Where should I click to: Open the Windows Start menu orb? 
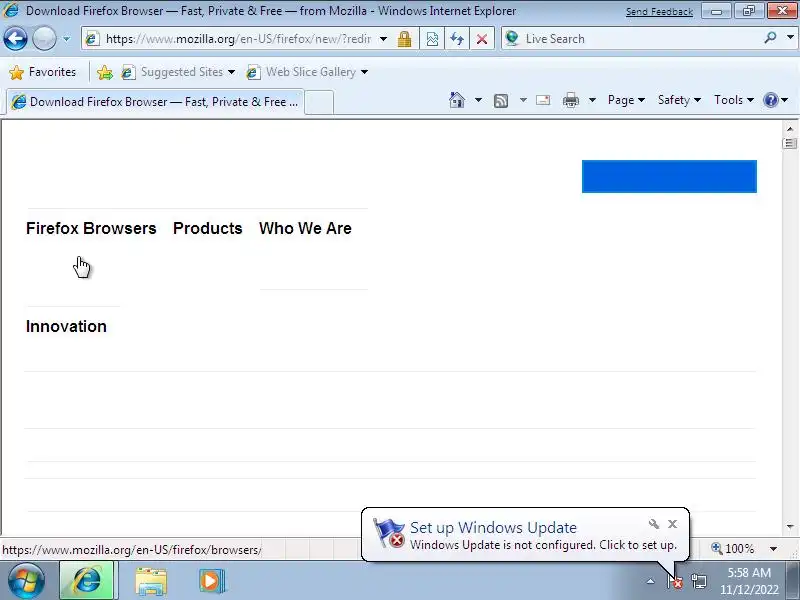26,581
